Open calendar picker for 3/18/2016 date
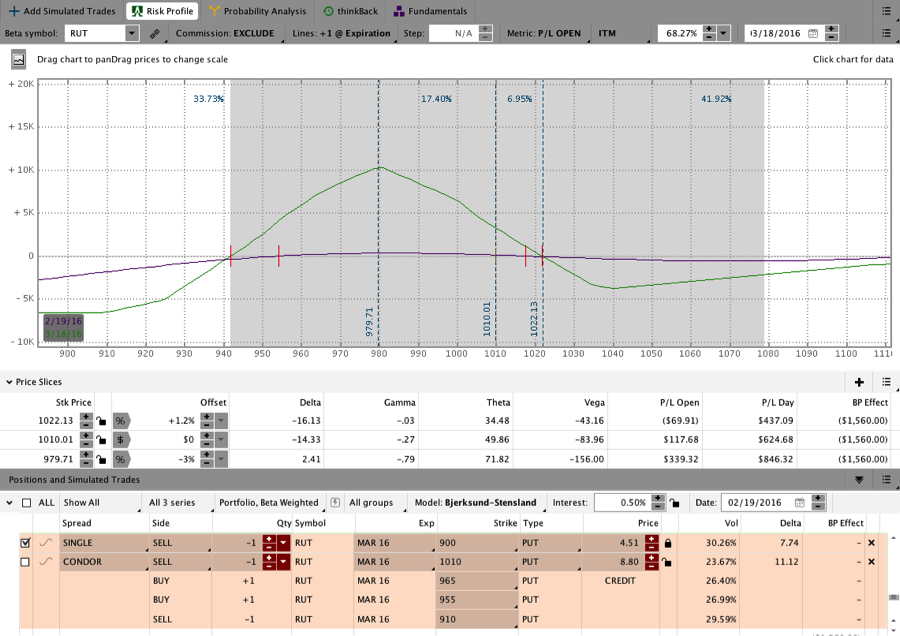Image resolution: width=900 pixels, height=636 pixels. (813, 33)
